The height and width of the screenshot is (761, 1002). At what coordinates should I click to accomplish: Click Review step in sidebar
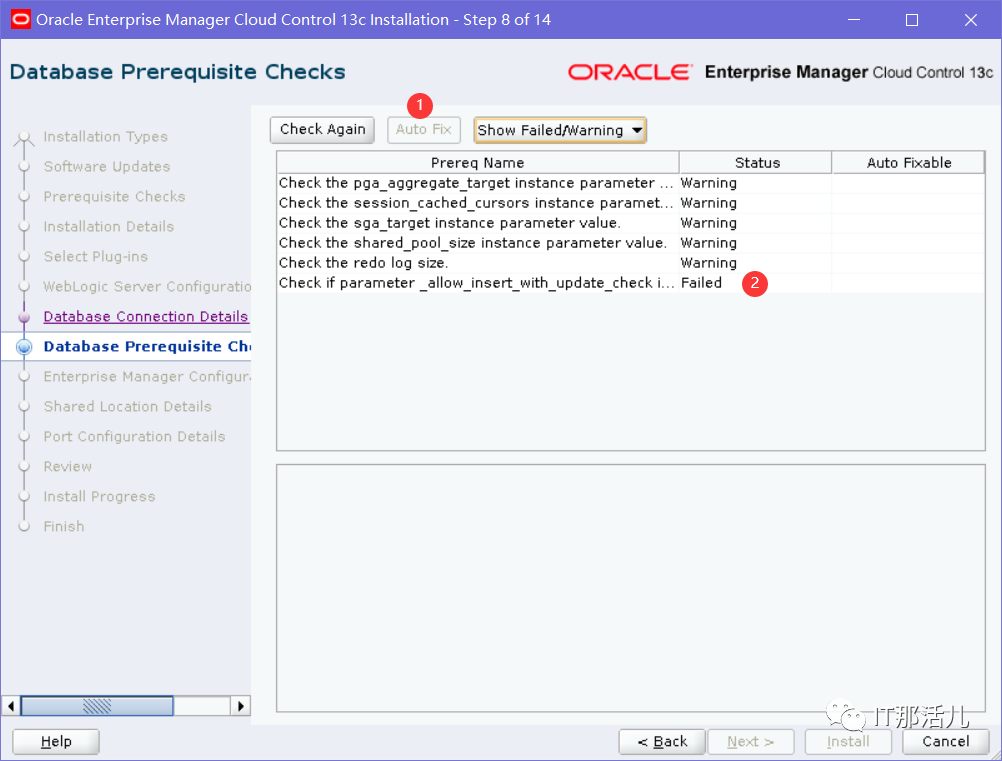click(x=68, y=467)
